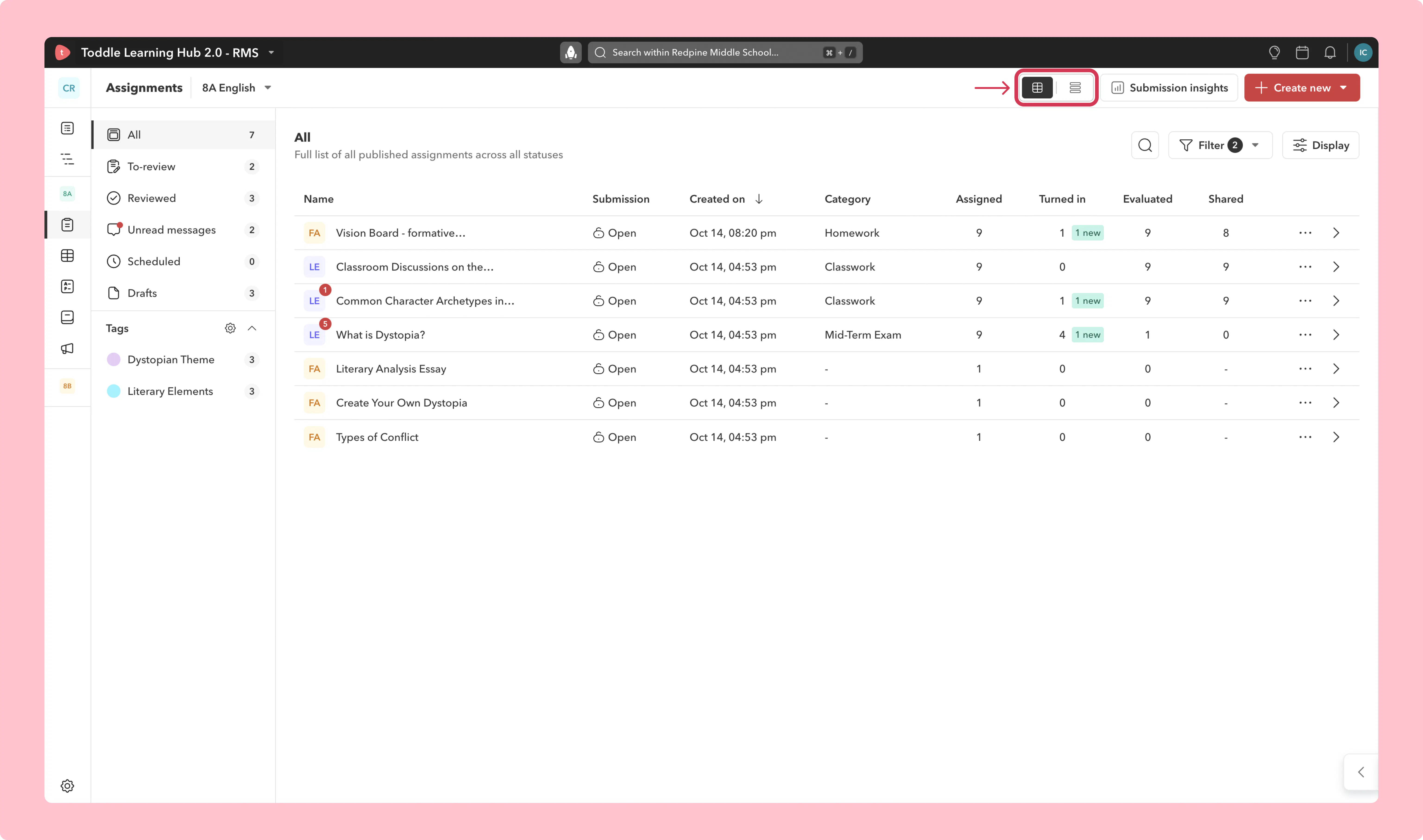The image size is (1423, 840).
Task: Select the All assignments tab
Action: 183,135
